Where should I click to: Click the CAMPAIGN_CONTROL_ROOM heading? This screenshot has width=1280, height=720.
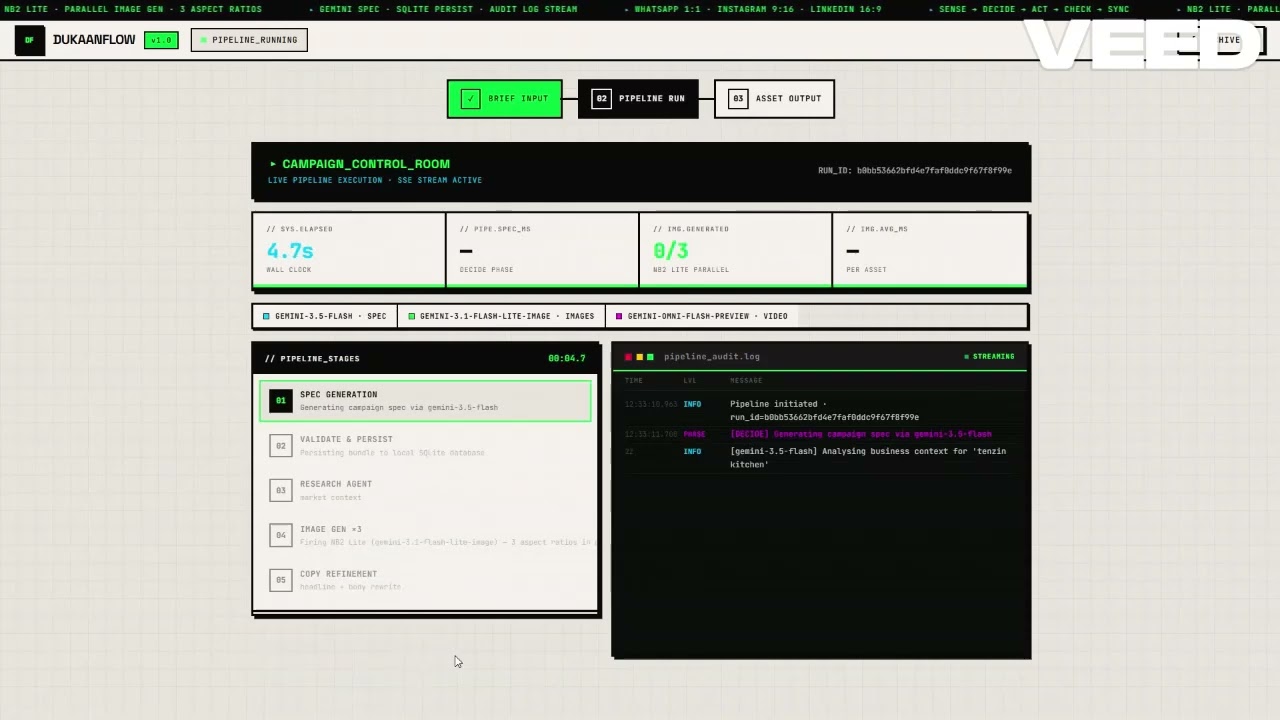[x=366, y=164]
